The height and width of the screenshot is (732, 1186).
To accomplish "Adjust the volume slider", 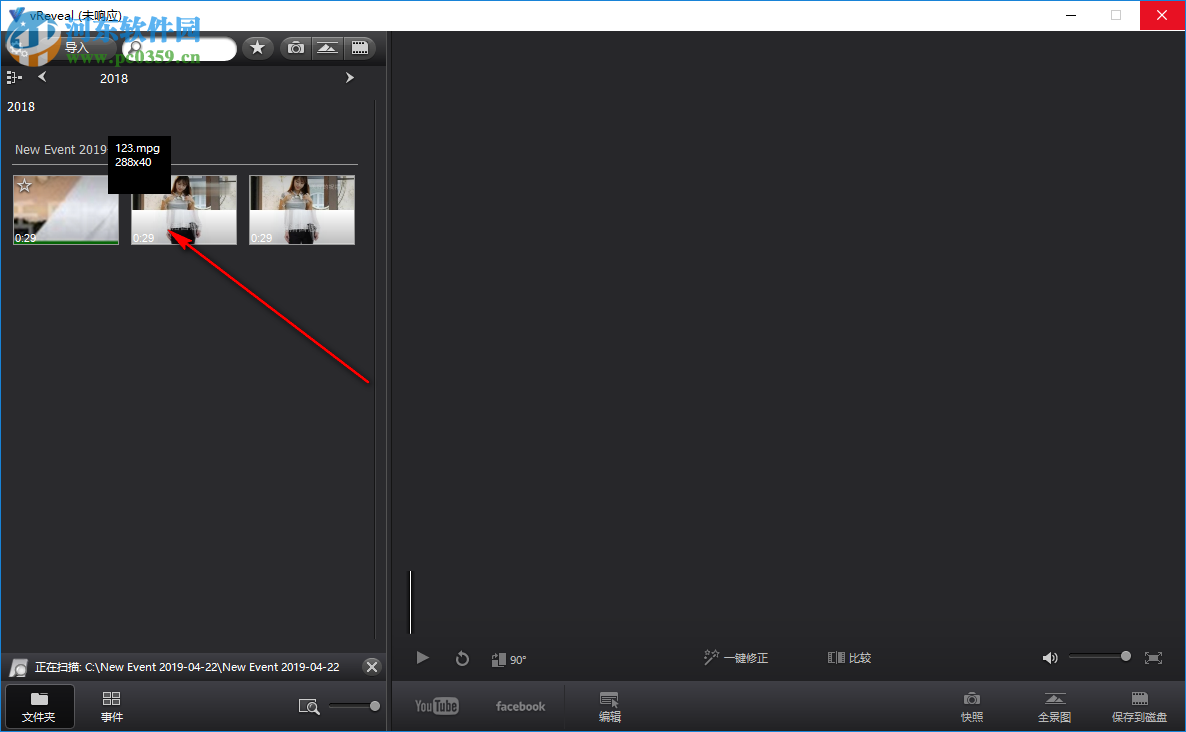I will click(x=1100, y=656).
